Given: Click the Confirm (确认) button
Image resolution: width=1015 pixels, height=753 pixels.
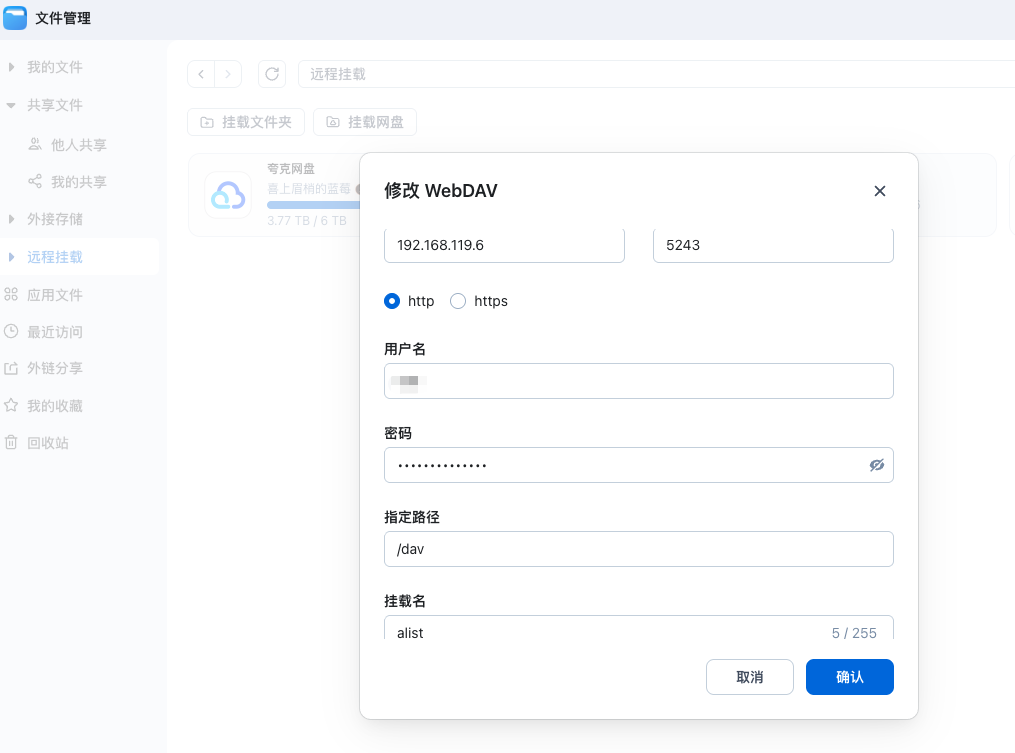Looking at the screenshot, I should pos(849,677).
